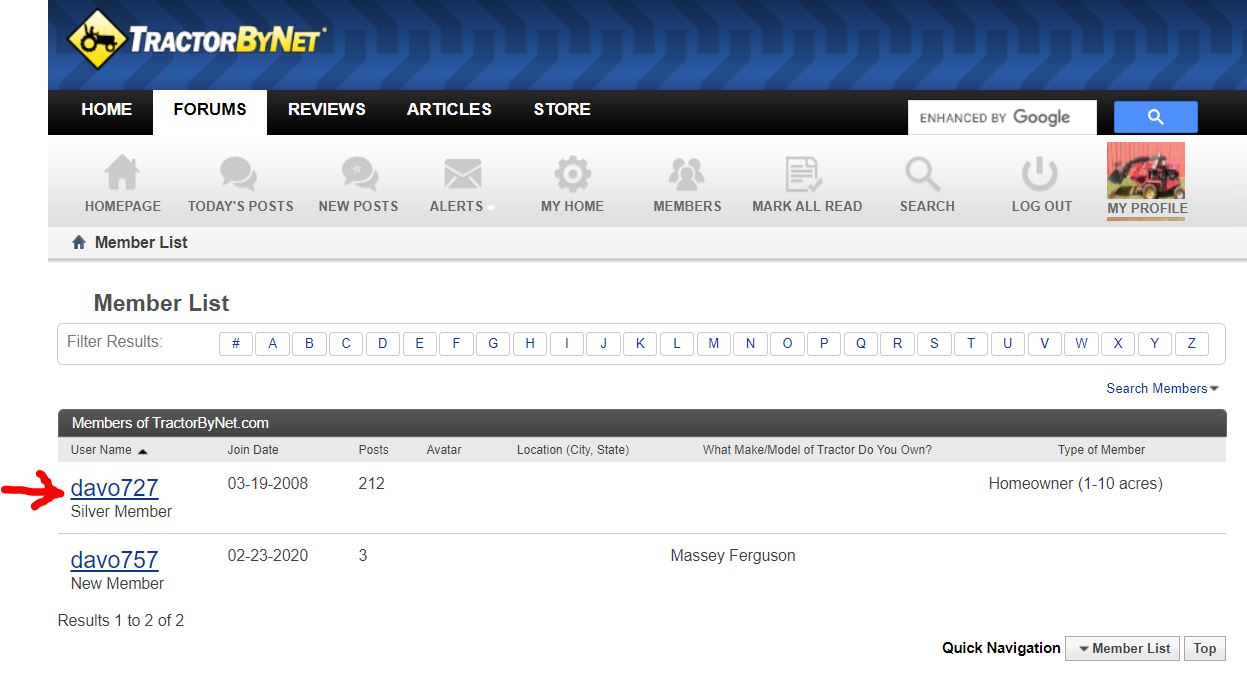Filter members by letter A
Image resolution: width=1247 pixels, height=675 pixels.
click(x=273, y=344)
